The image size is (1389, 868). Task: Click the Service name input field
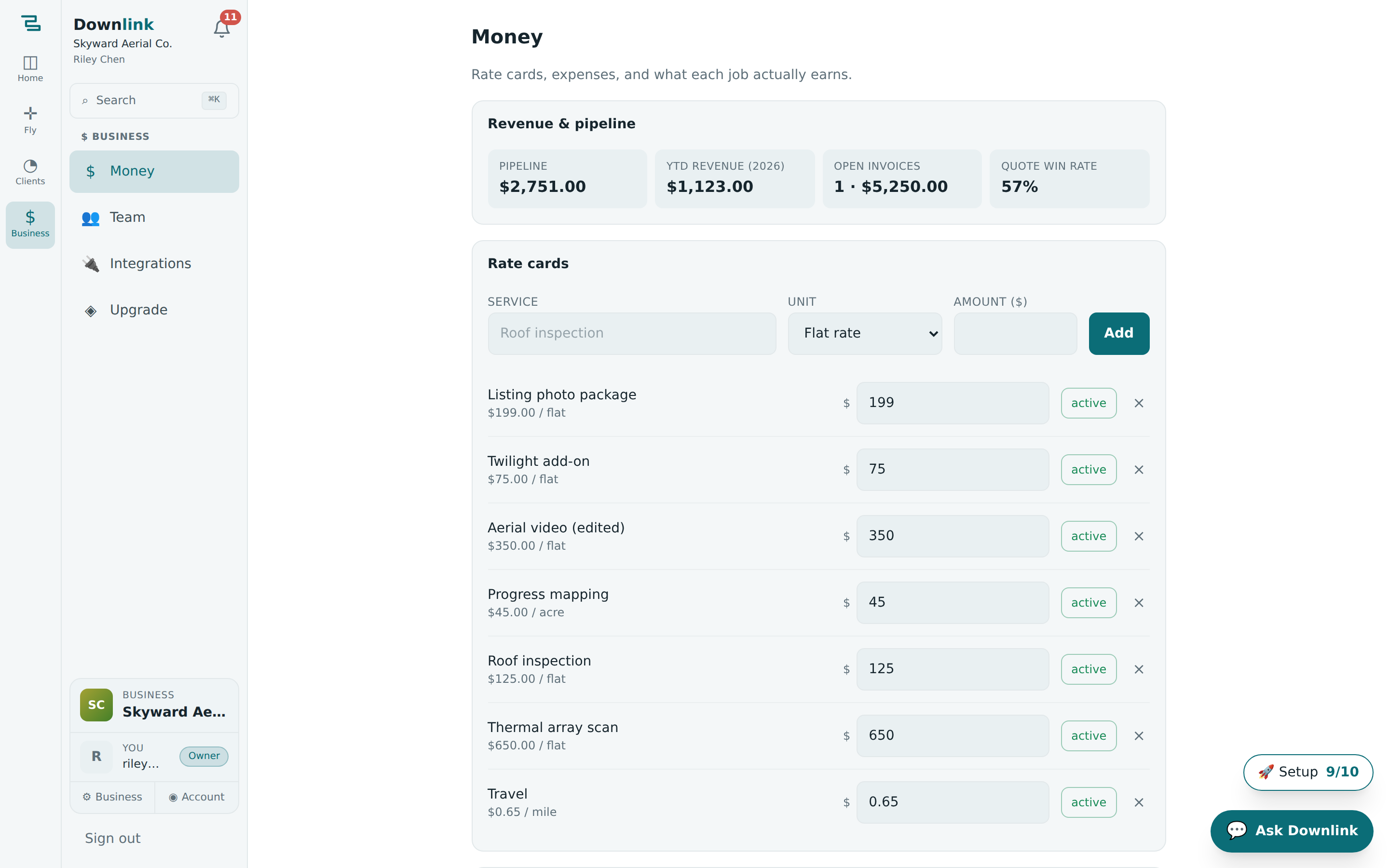tap(631, 334)
